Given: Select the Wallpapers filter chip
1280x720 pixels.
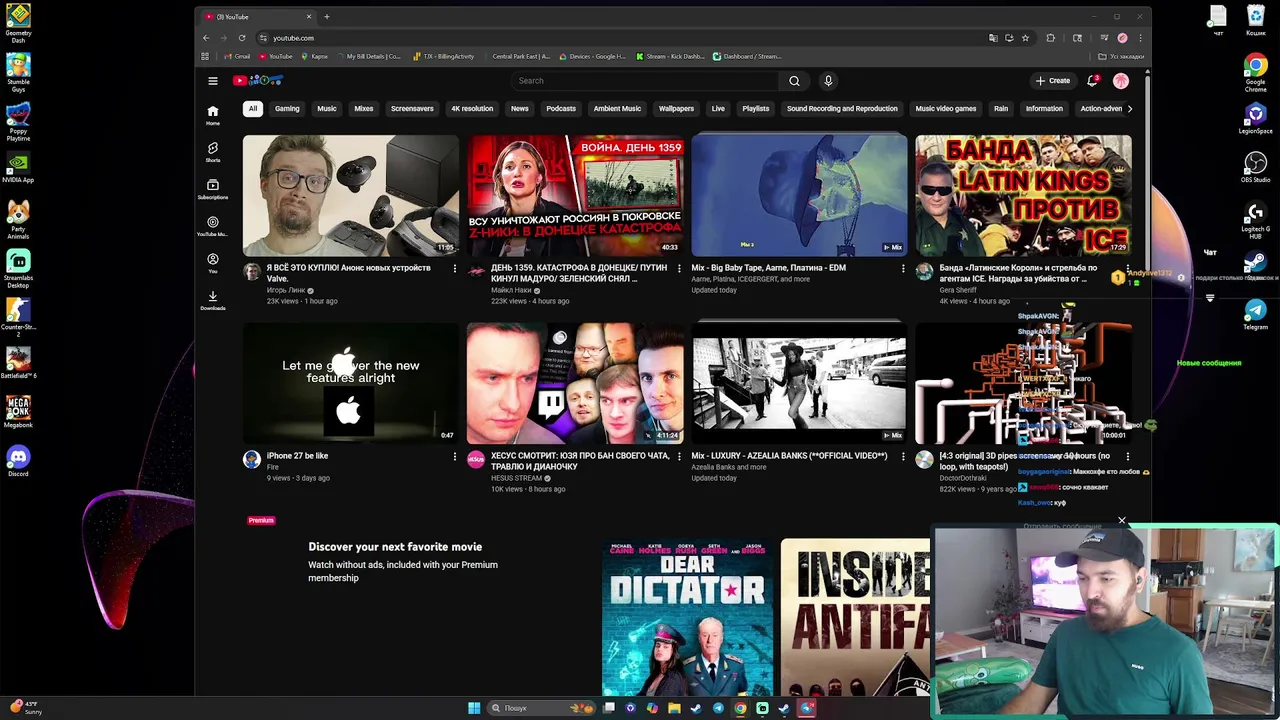Looking at the screenshot, I should click(676, 108).
